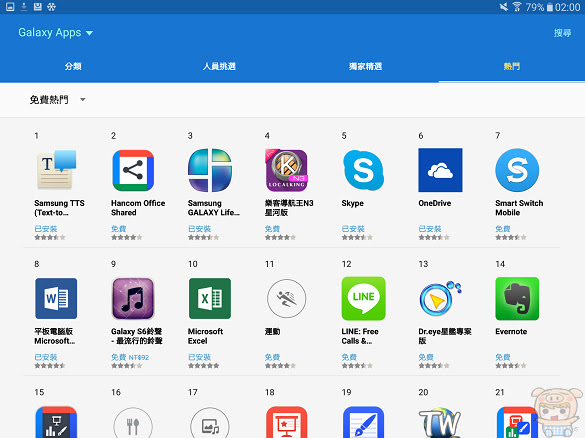
Task: Open the Skype app icon ranked 5
Action: coord(363,170)
